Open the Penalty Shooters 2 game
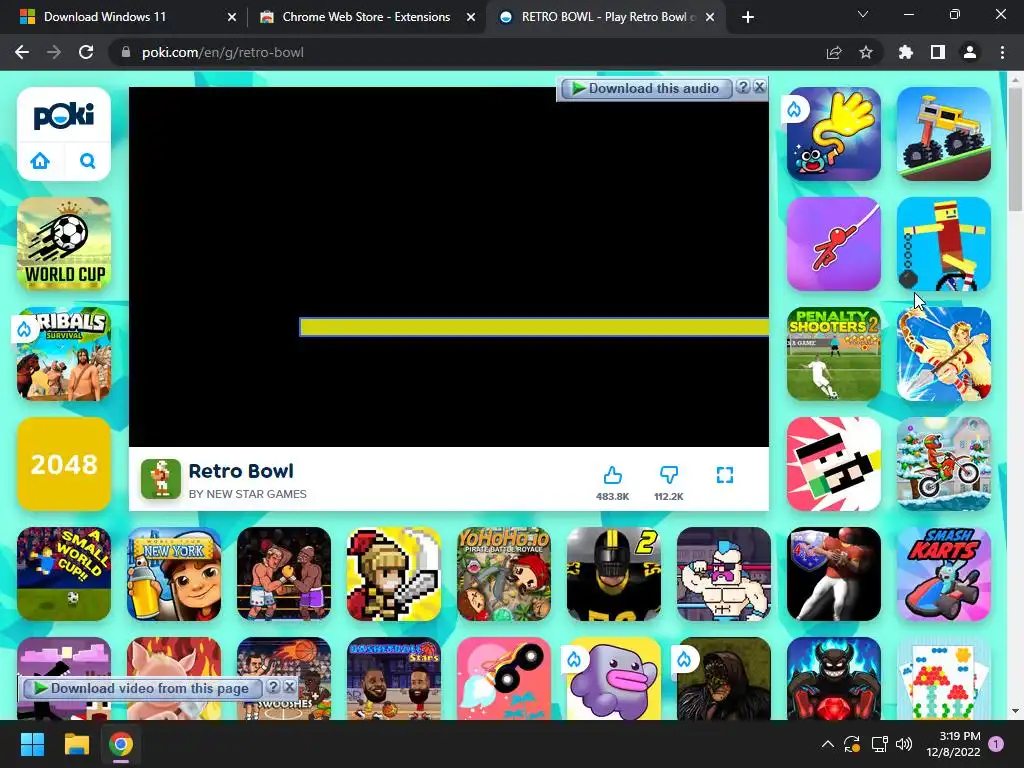This screenshot has height=768, width=1024. click(834, 354)
